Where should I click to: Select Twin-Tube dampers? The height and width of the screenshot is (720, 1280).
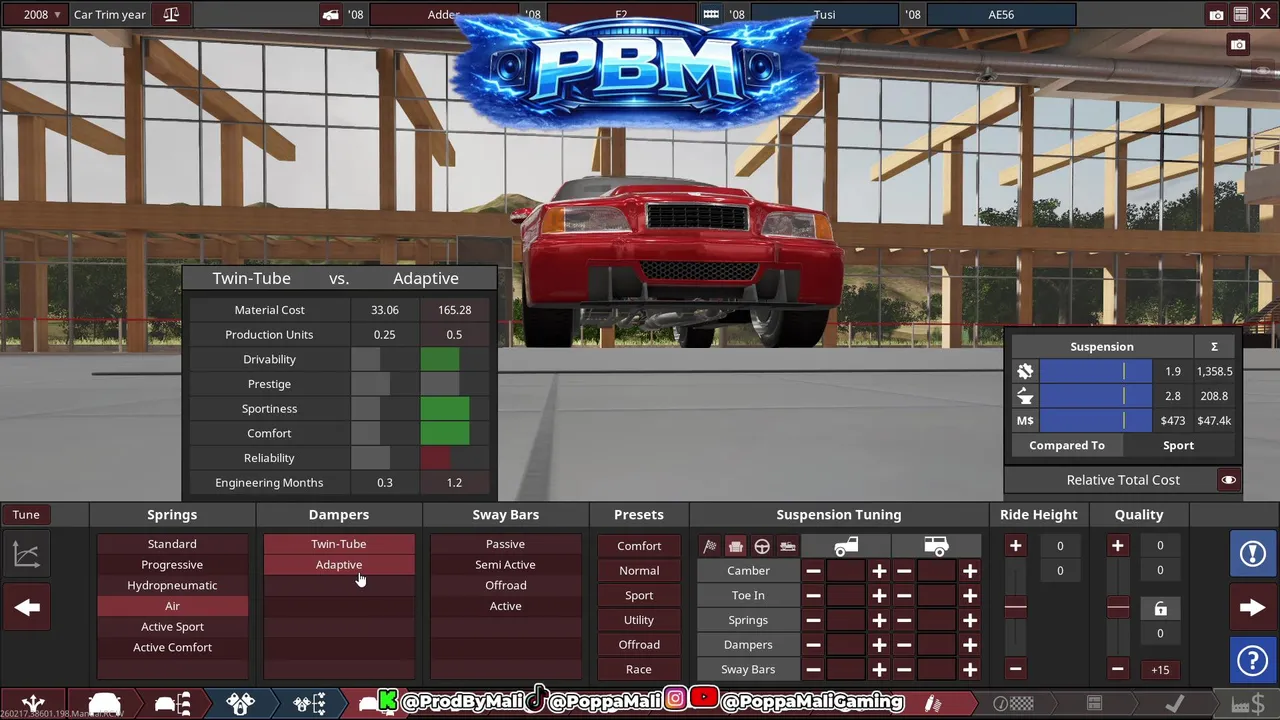tap(339, 544)
